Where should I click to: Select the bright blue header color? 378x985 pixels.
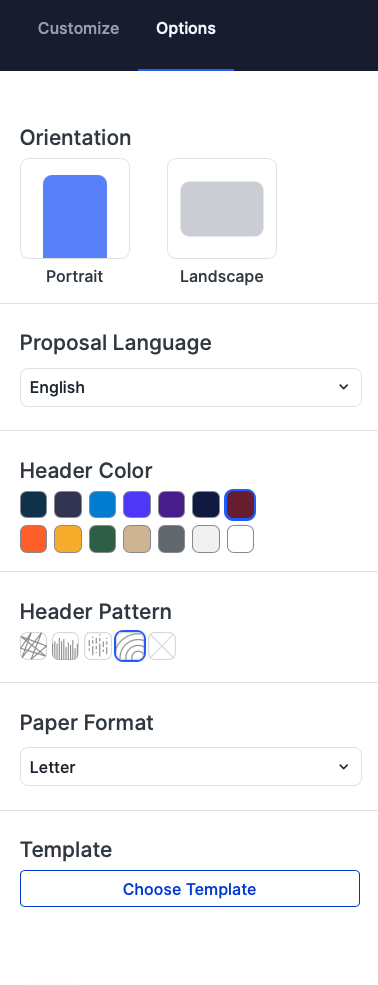(x=102, y=504)
